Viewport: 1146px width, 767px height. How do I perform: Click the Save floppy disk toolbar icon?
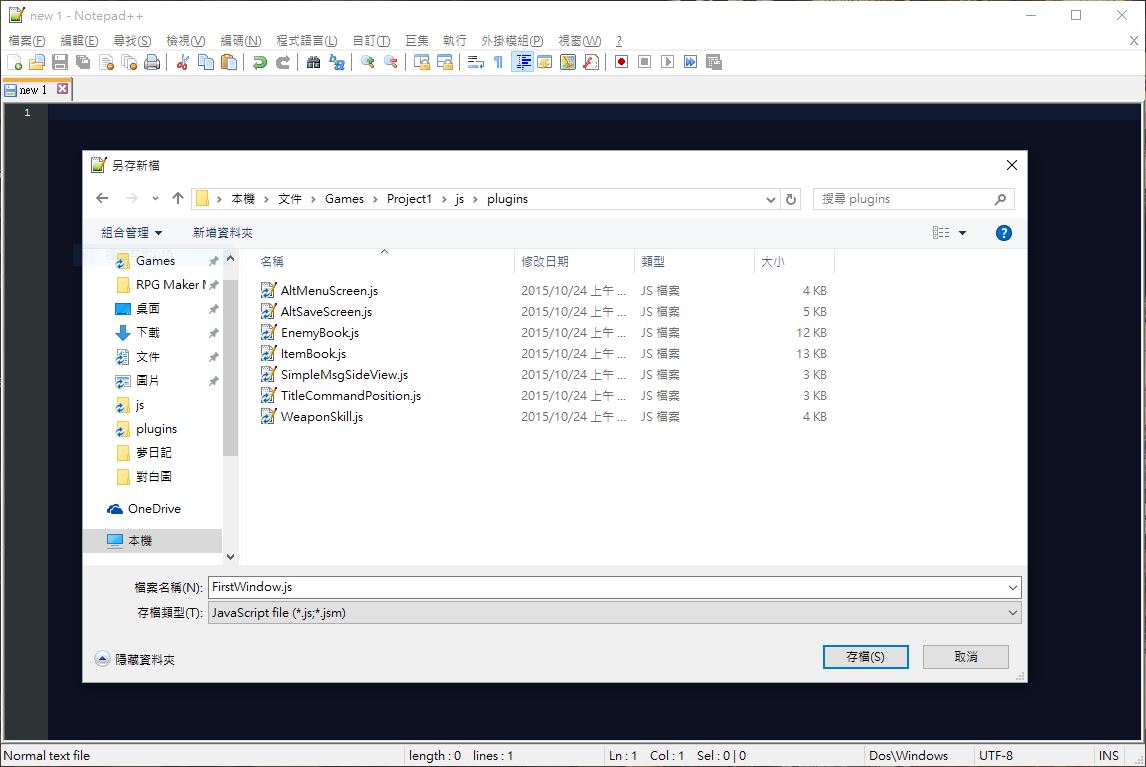pyautogui.click(x=60, y=62)
